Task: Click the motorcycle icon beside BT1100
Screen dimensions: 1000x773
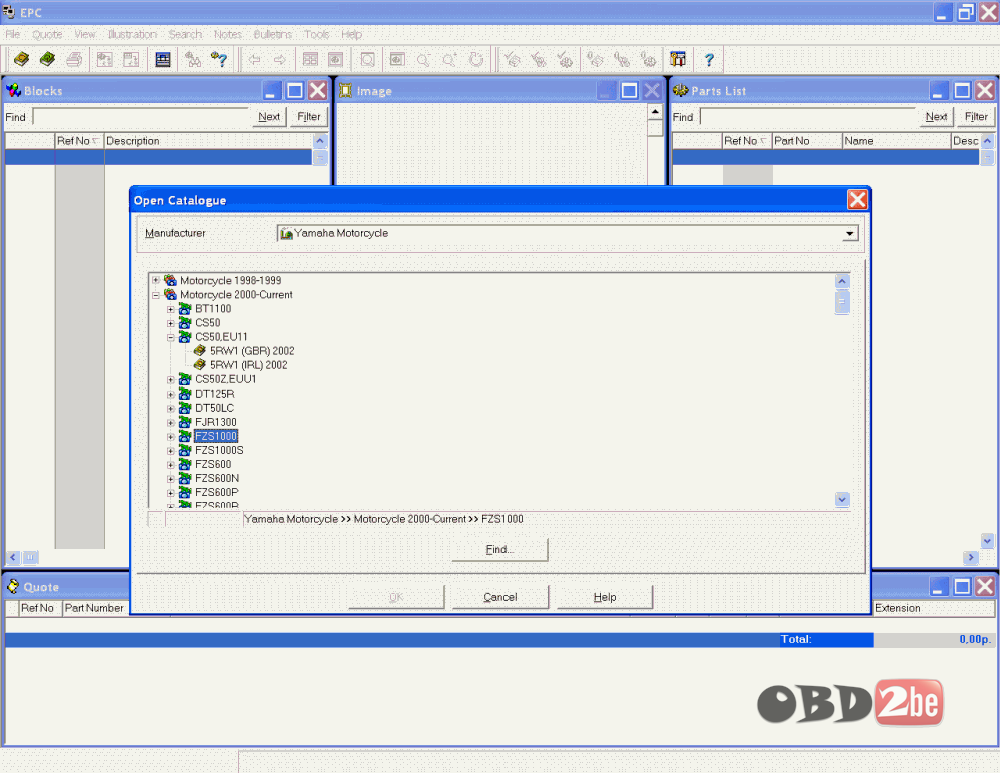Action: click(185, 309)
